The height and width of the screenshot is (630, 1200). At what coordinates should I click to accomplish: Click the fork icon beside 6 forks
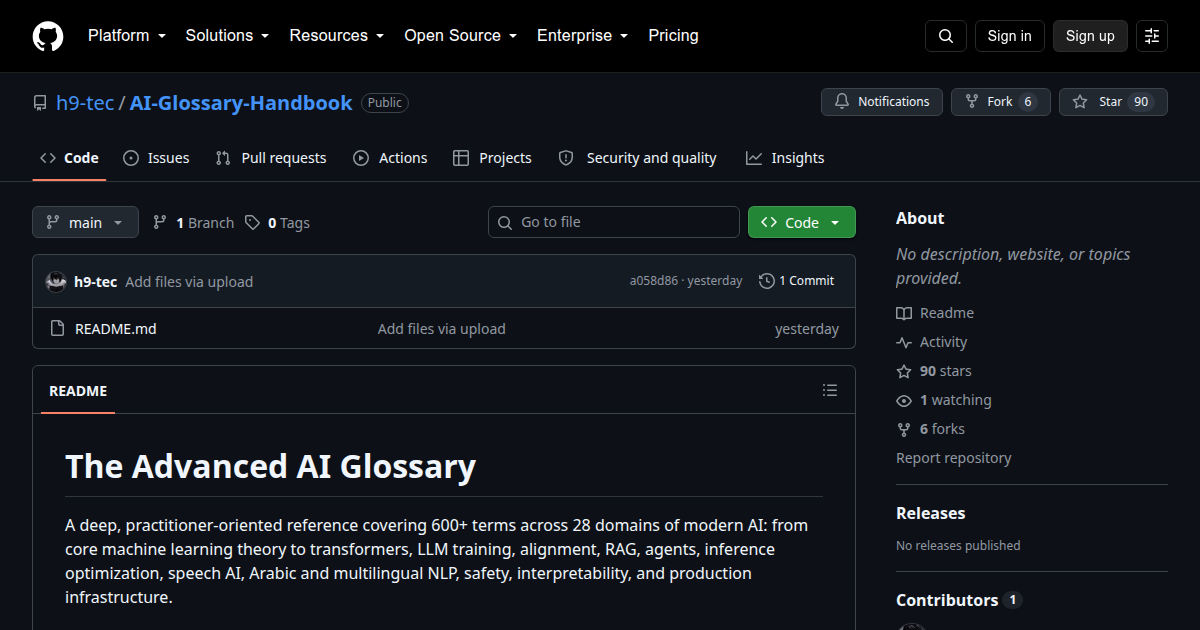pos(904,429)
